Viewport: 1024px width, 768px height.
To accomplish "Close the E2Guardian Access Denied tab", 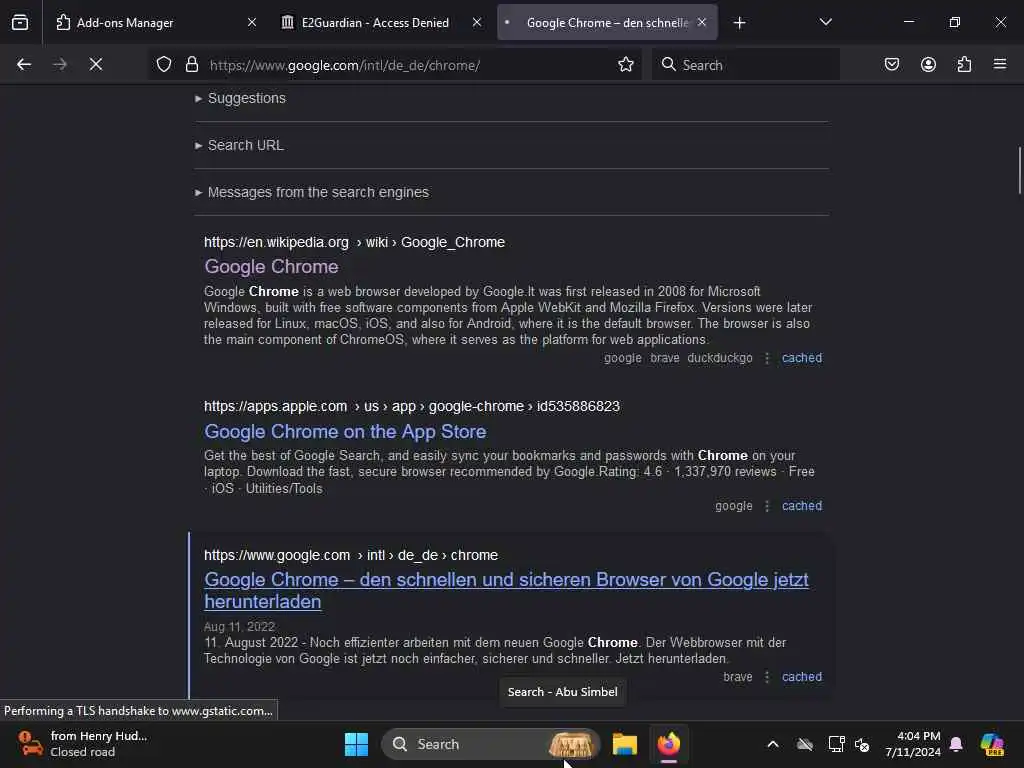I will (x=477, y=23).
